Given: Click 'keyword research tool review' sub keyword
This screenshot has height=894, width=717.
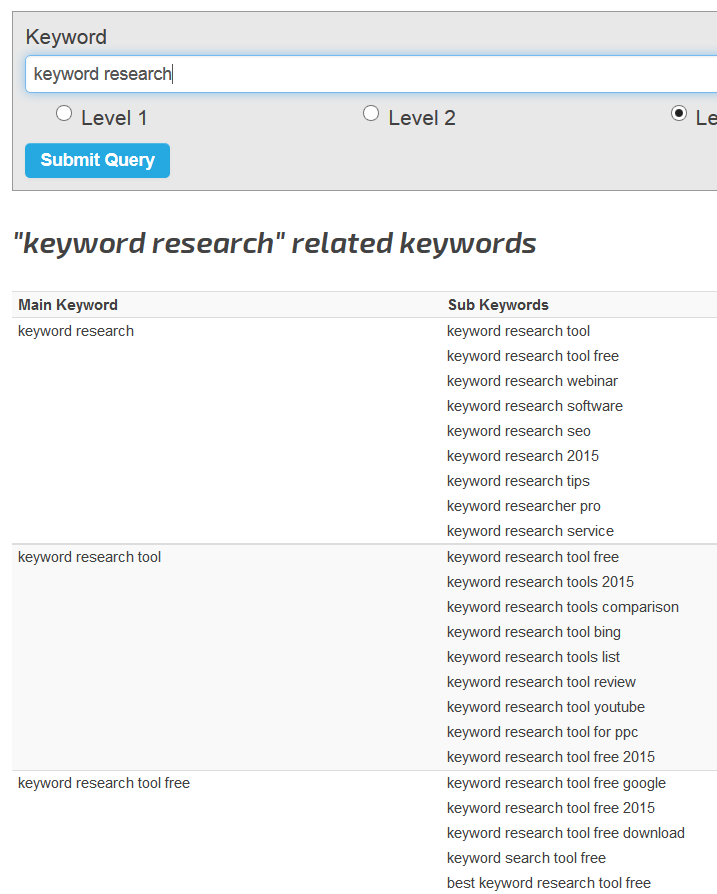Looking at the screenshot, I should (541, 682).
